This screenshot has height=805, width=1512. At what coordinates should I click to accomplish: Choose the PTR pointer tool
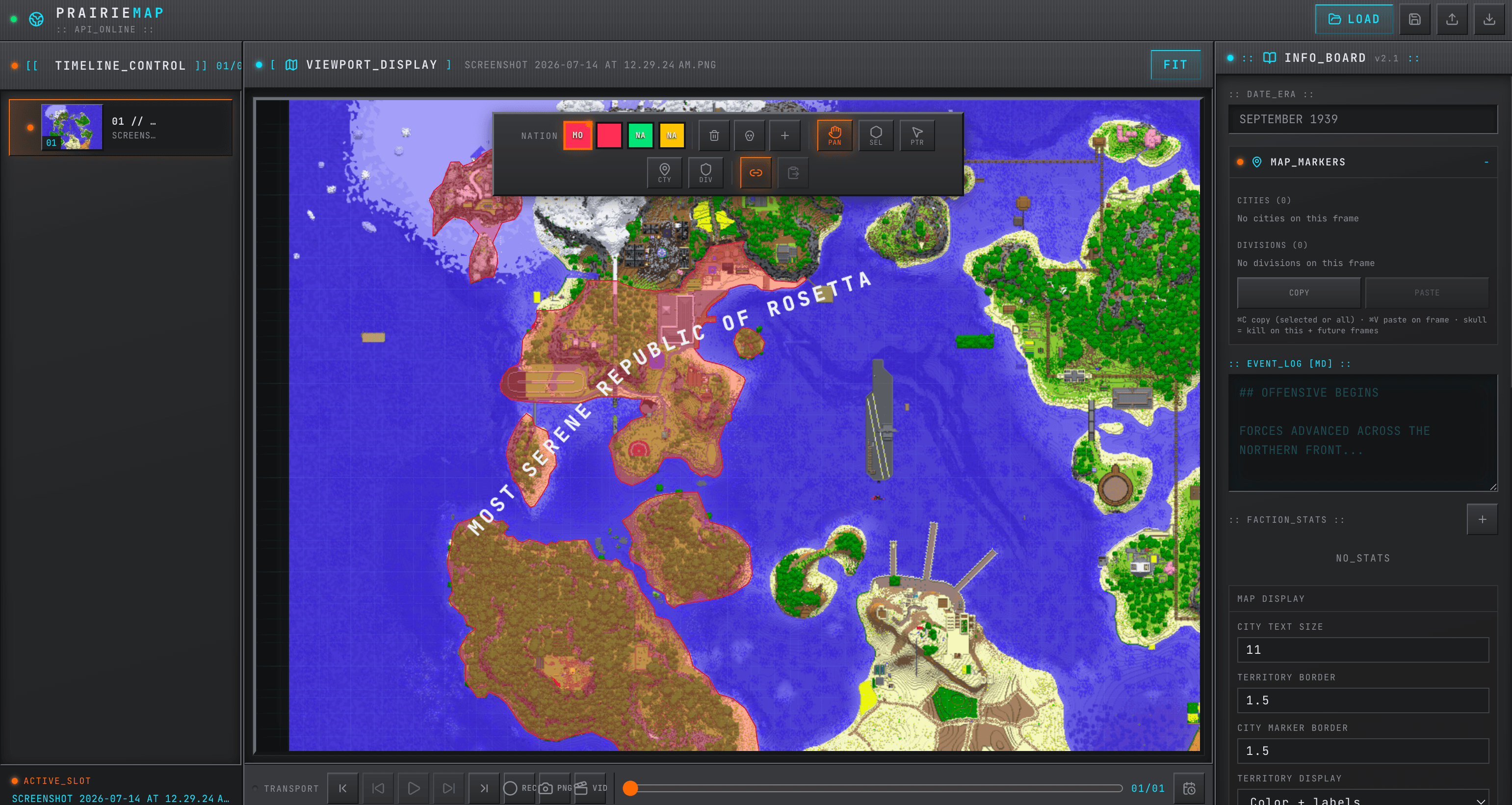917,135
